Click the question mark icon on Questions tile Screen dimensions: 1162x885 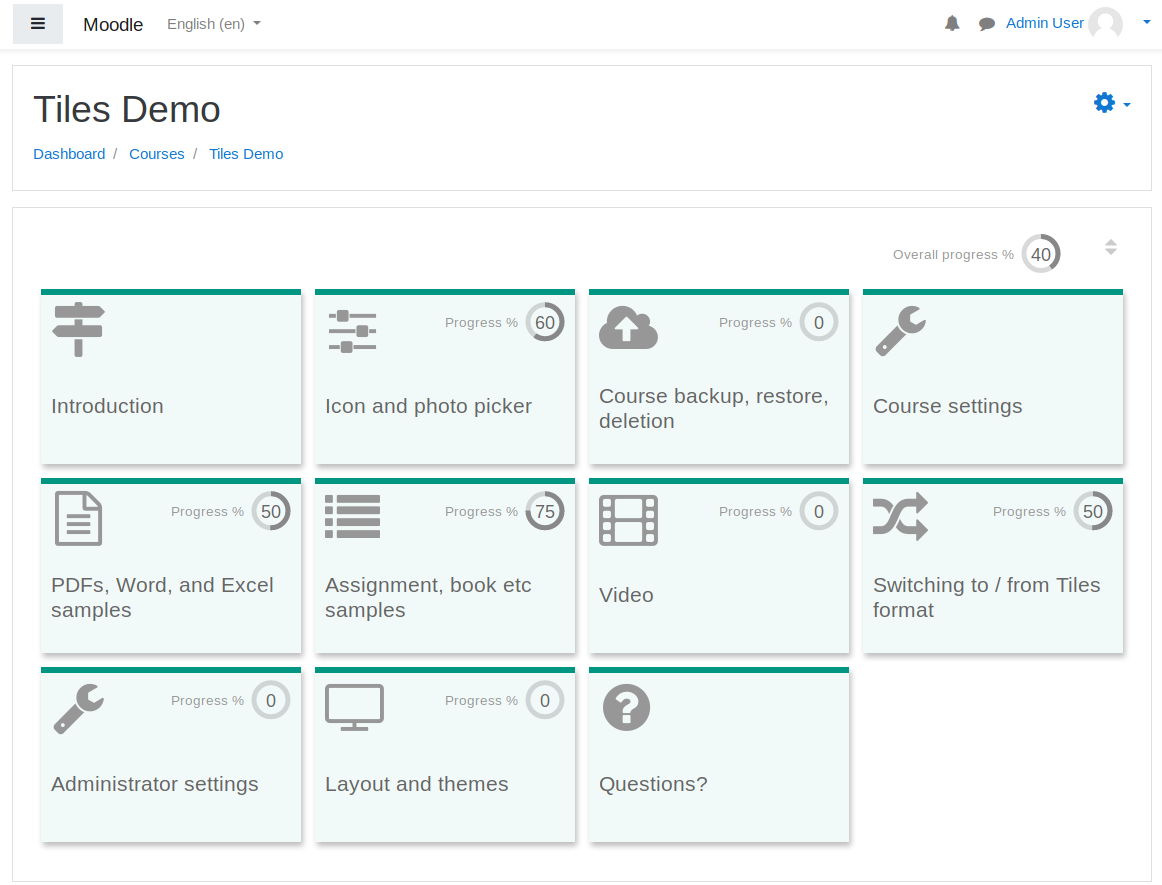pos(627,707)
